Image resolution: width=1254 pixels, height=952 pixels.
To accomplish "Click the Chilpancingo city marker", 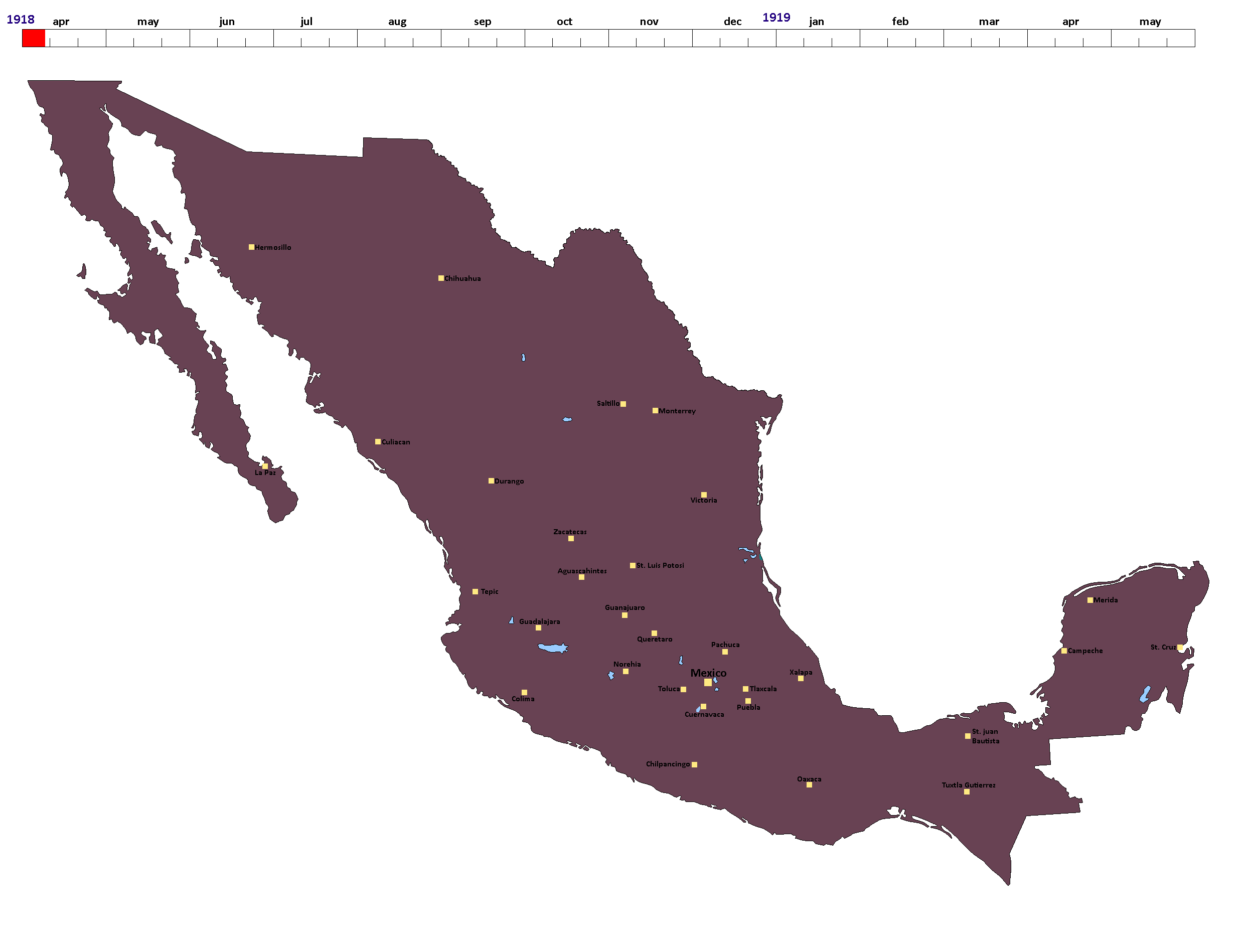I will [694, 764].
